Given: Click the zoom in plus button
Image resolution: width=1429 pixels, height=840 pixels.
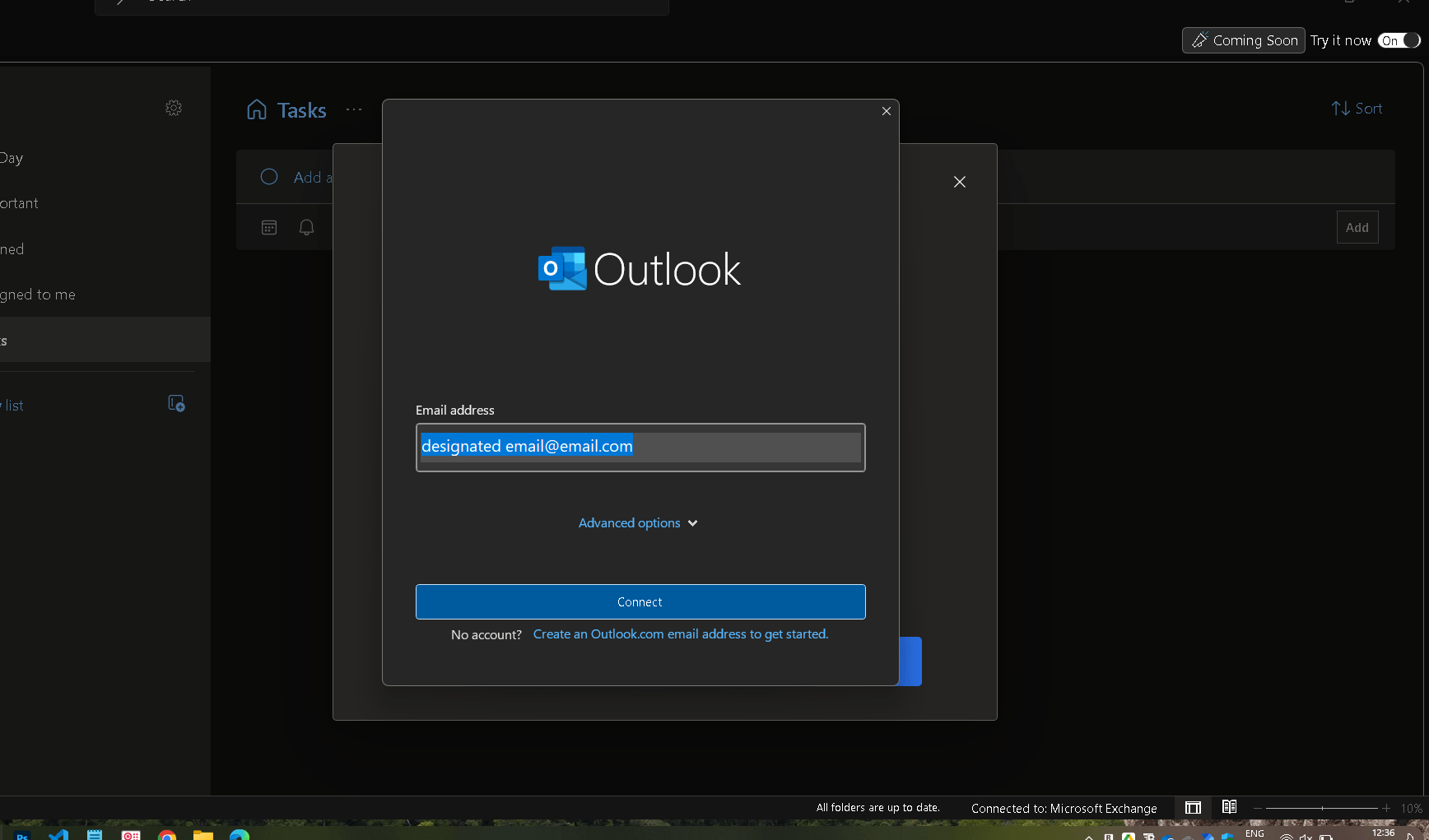Looking at the screenshot, I should point(1386,808).
